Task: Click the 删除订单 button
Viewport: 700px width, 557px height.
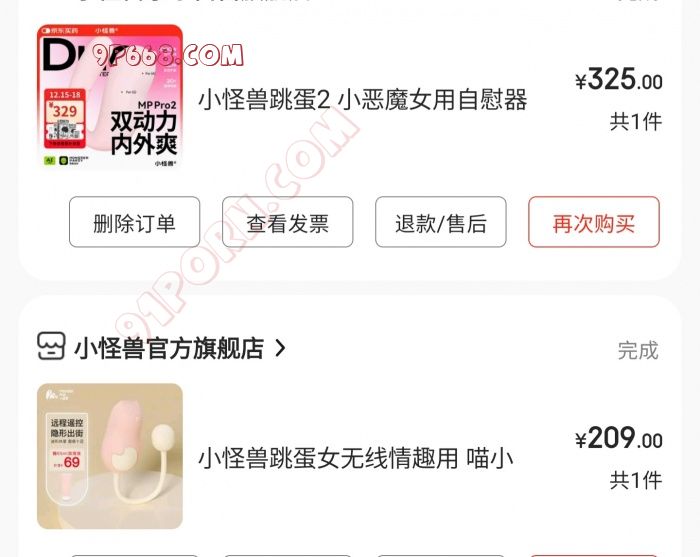Action: point(134,222)
